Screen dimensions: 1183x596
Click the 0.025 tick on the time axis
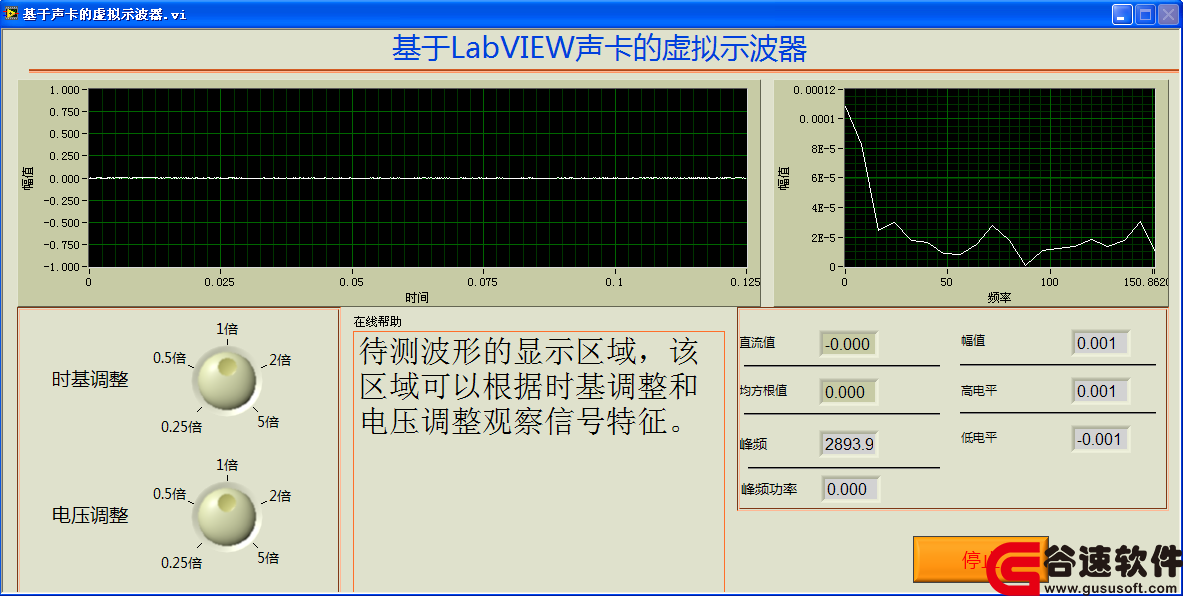point(219,282)
